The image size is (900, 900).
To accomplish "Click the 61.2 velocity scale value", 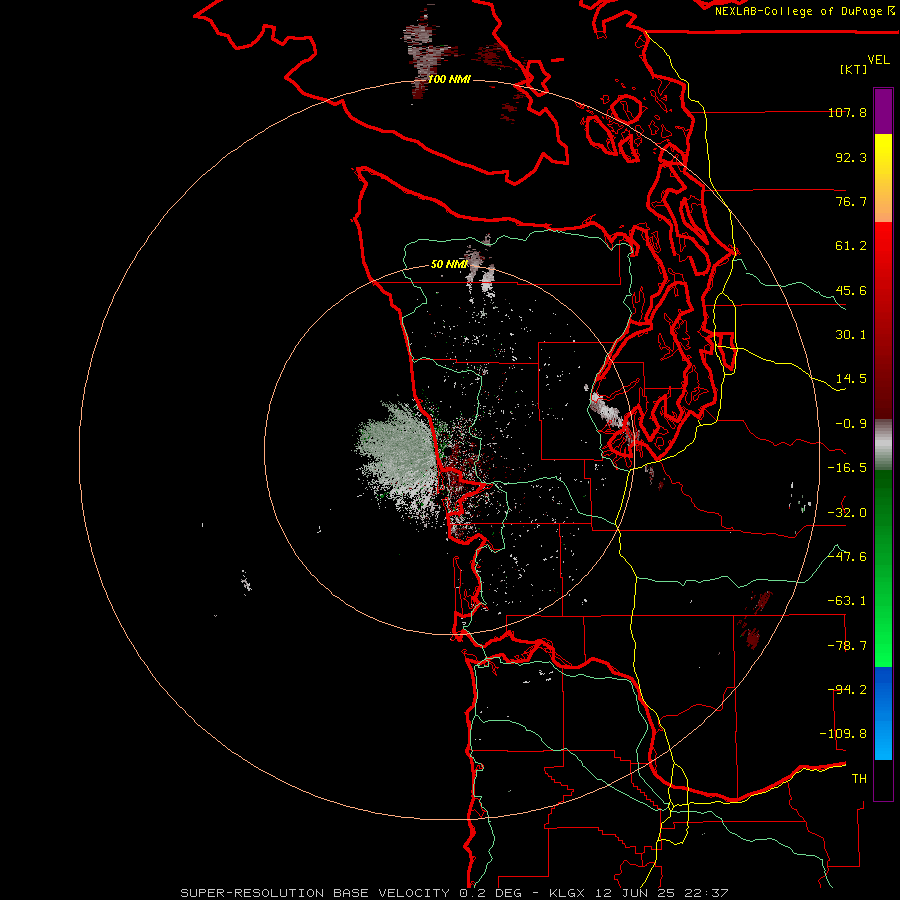I will (851, 246).
